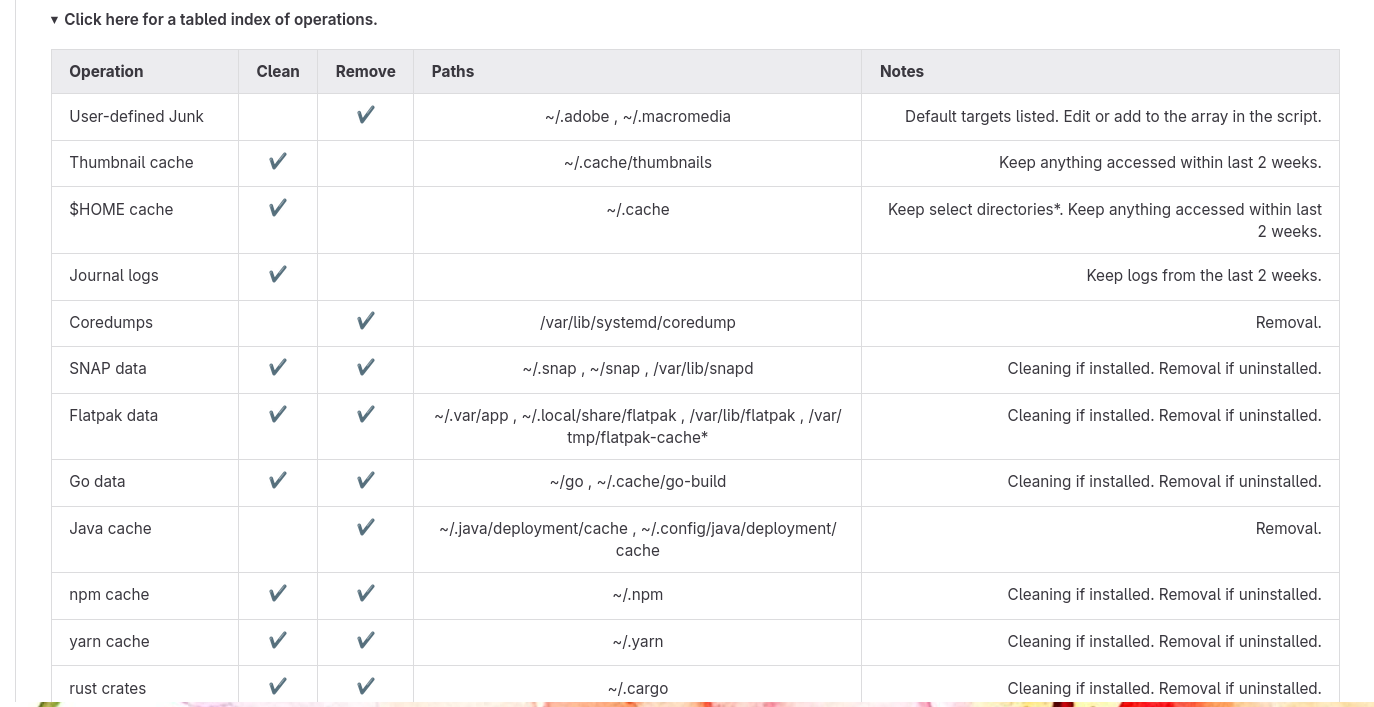Click the Go data operation cell
Image resolution: width=1374 pixels, height=707 pixels.
[145, 483]
